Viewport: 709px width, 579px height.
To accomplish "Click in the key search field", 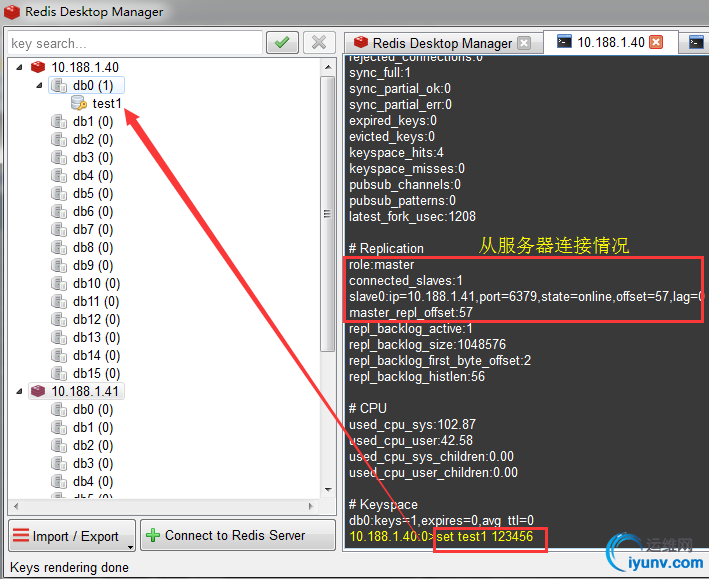I will pos(135,43).
